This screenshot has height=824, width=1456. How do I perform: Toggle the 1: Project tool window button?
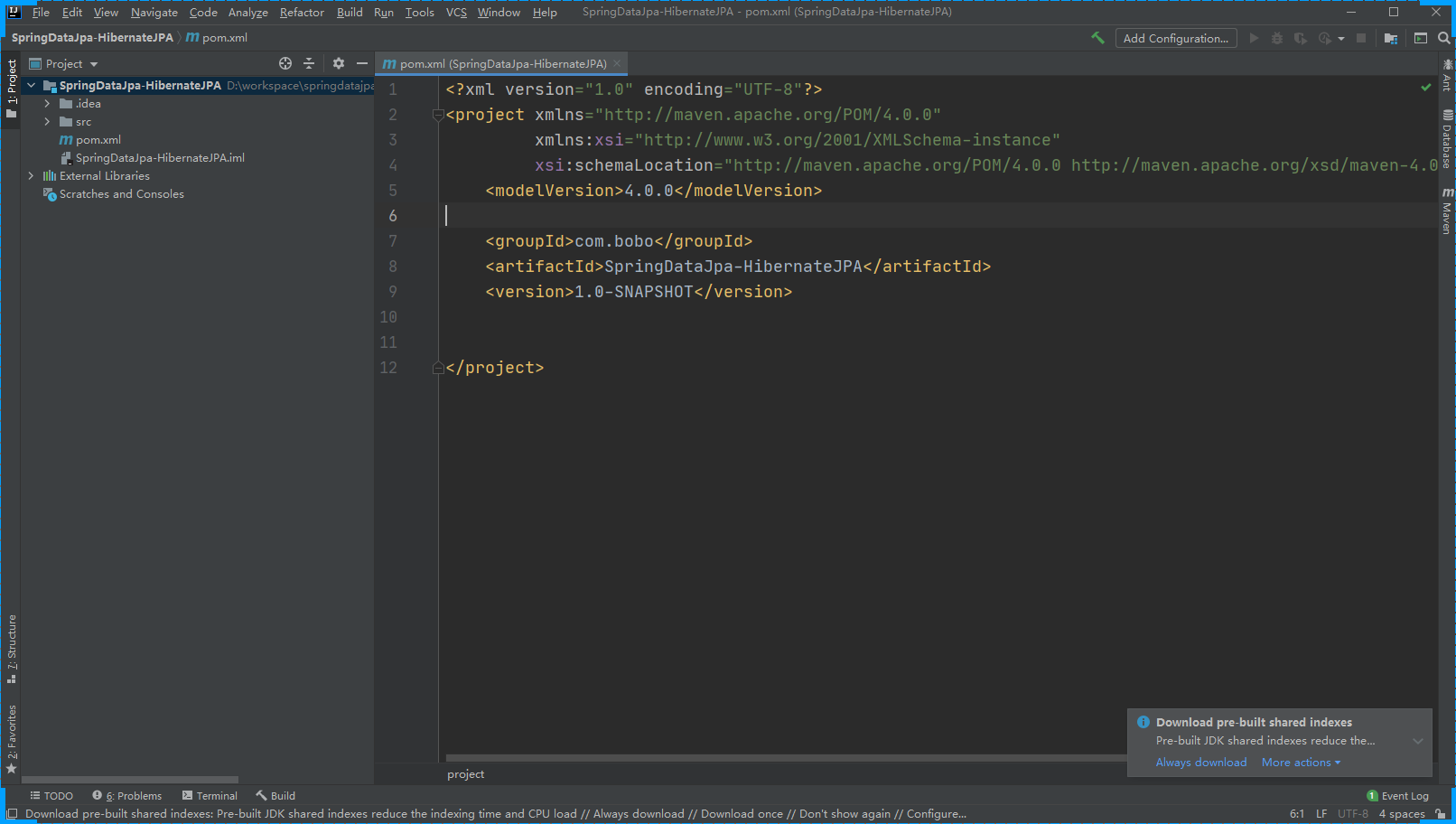[x=11, y=89]
